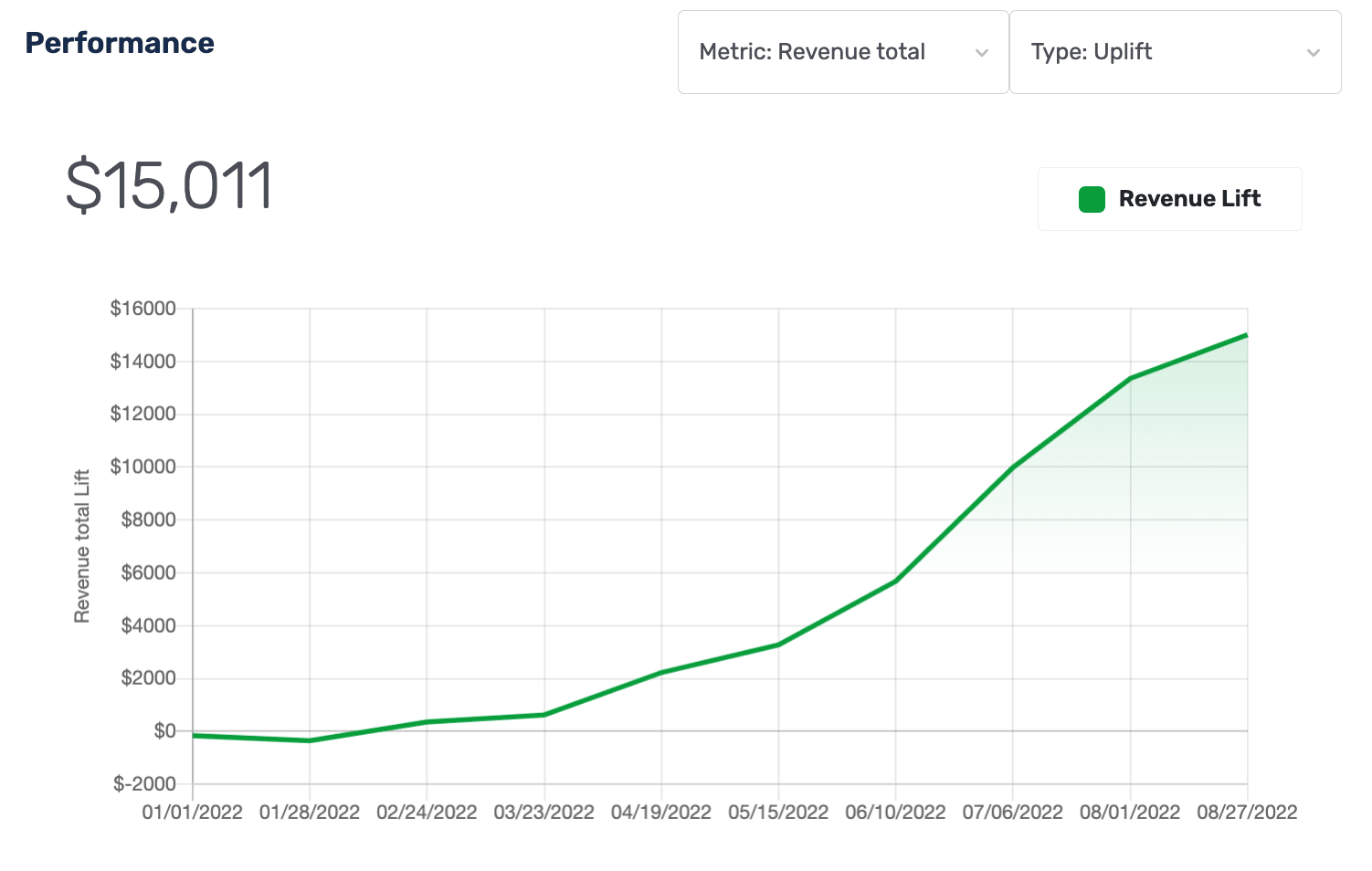Click the $15,011 total revenue figure
Viewport: 1372px width, 871px height.
click(170, 186)
